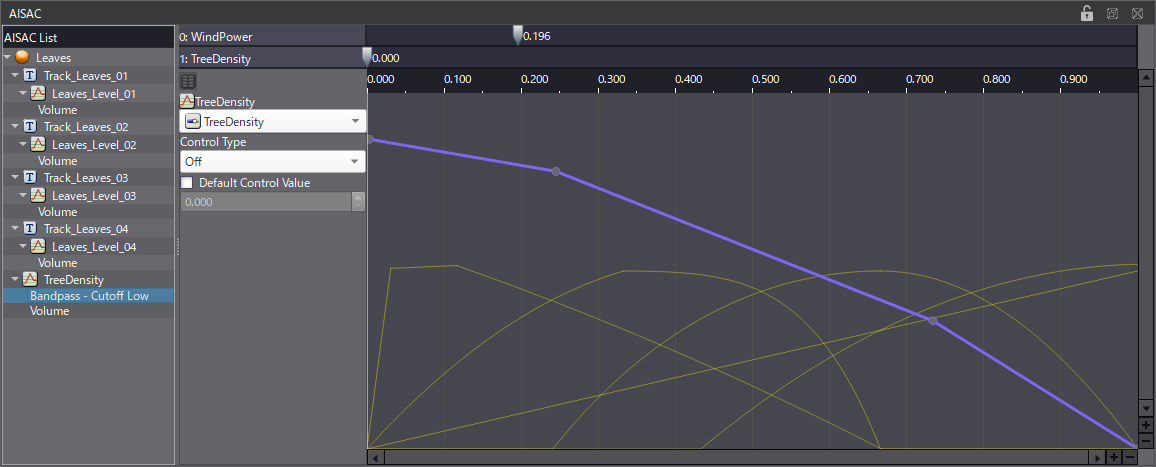Viewport: 1156px width, 467px height.
Task: Click the horizontal scrollbar right arrow
Action: tap(1098, 458)
